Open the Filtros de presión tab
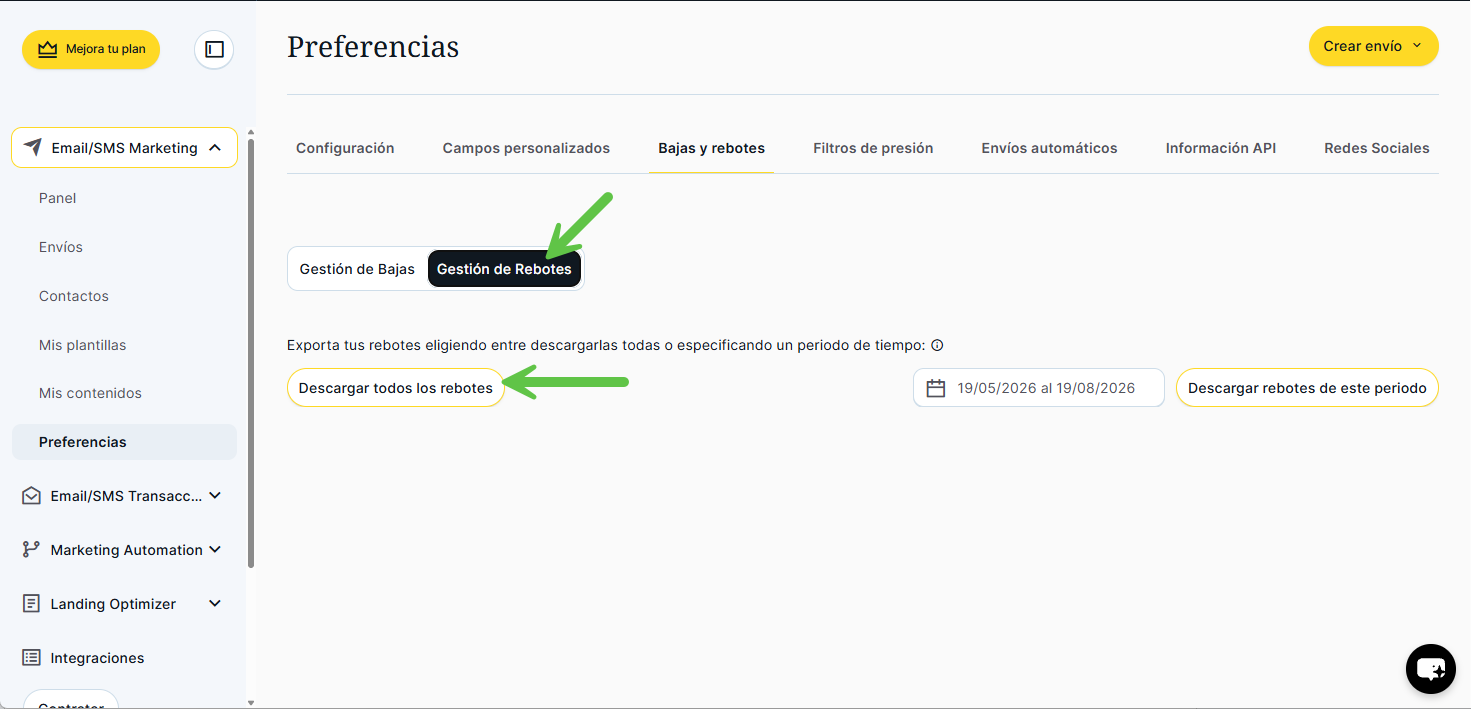Screen dimensions: 1471x709 coord(873,148)
